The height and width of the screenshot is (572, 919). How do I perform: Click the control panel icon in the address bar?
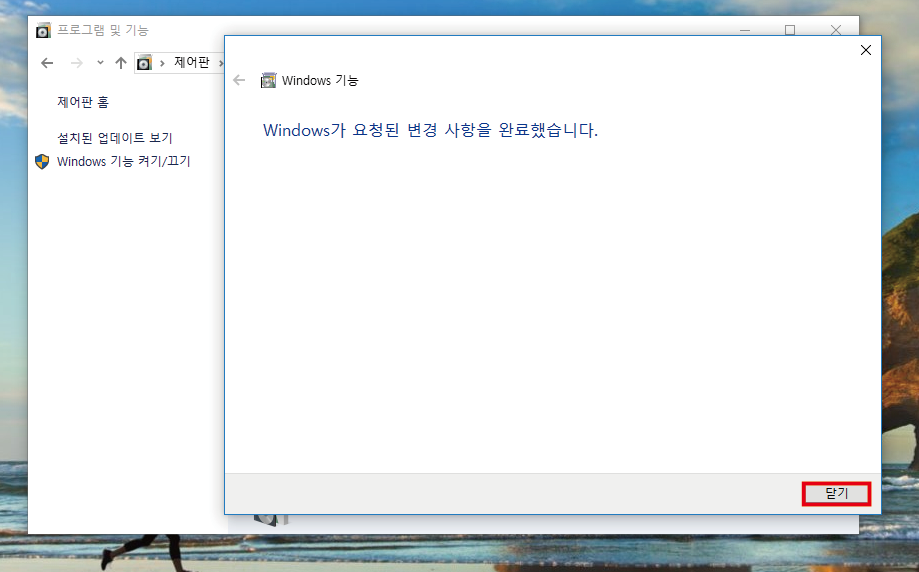(144, 63)
